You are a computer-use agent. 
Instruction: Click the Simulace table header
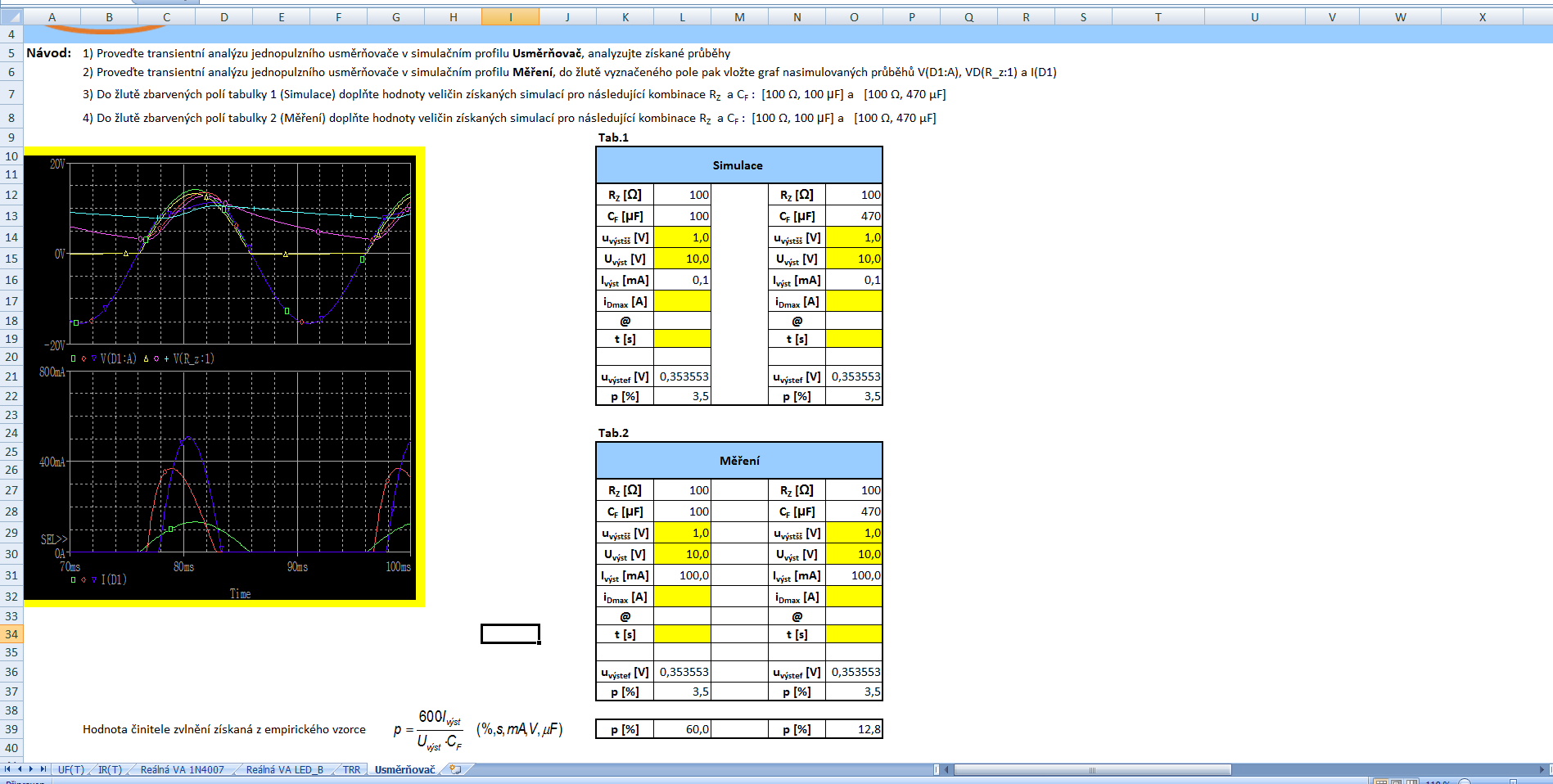pyautogui.click(x=738, y=165)
